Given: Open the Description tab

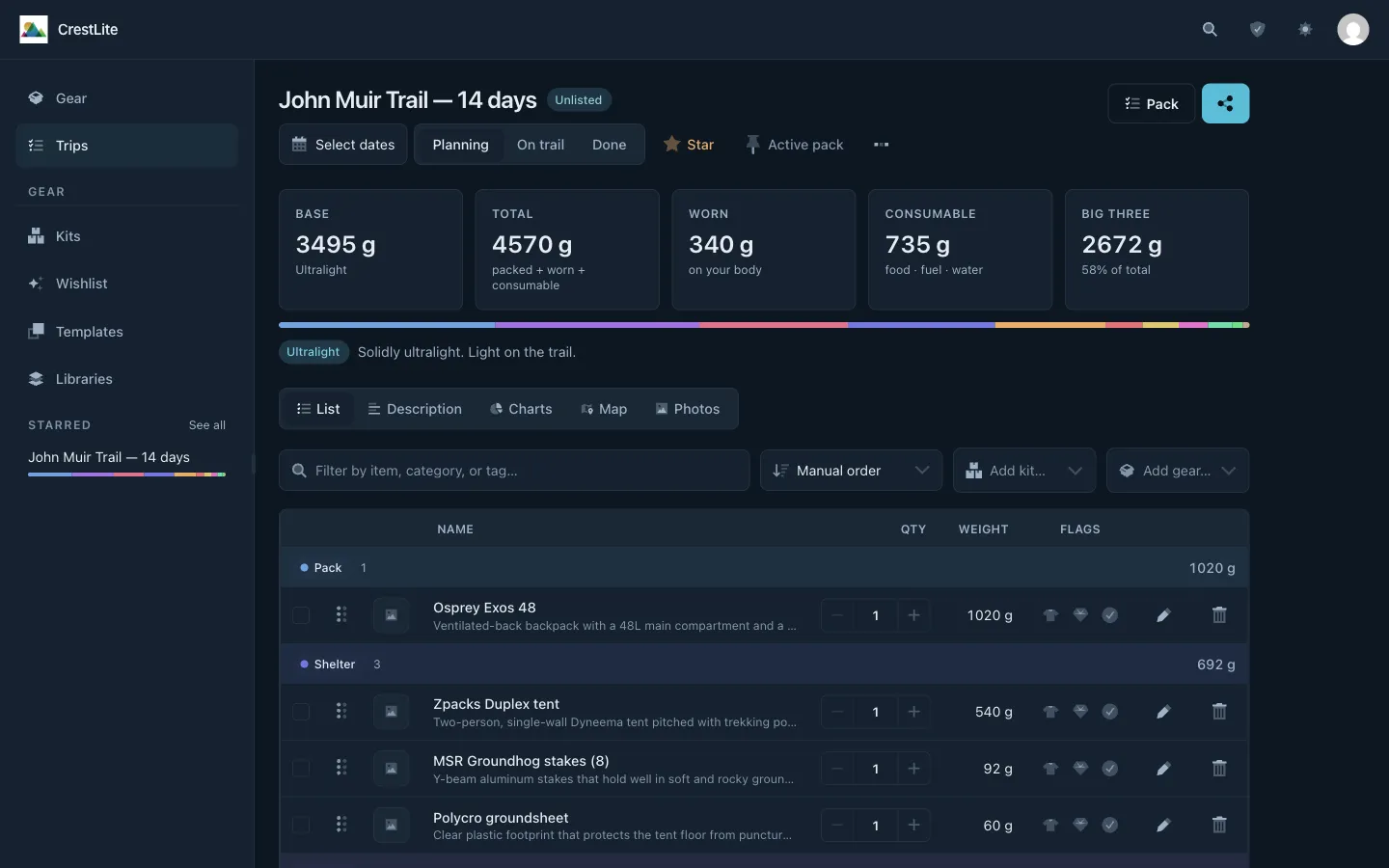Looking at the screenshot, I should pyautogui.click(x=415, y=409).
